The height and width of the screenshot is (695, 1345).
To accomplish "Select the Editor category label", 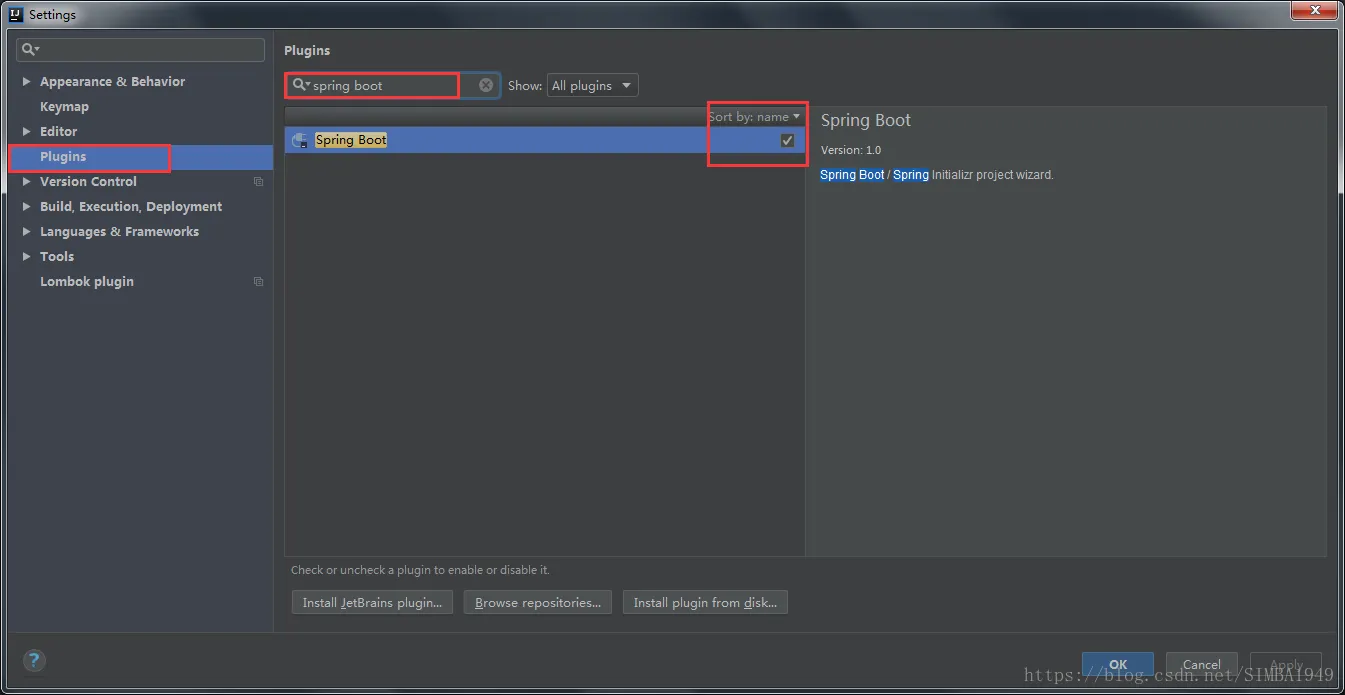I will click(x=58, y=132).
